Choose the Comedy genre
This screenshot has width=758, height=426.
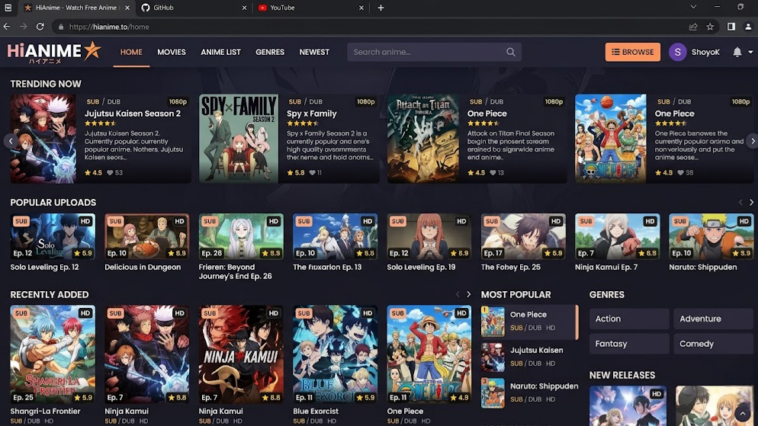(713, 344)
